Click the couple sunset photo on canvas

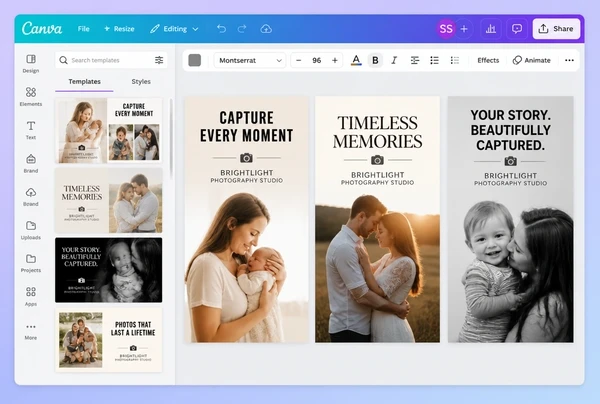coord(377,269)
